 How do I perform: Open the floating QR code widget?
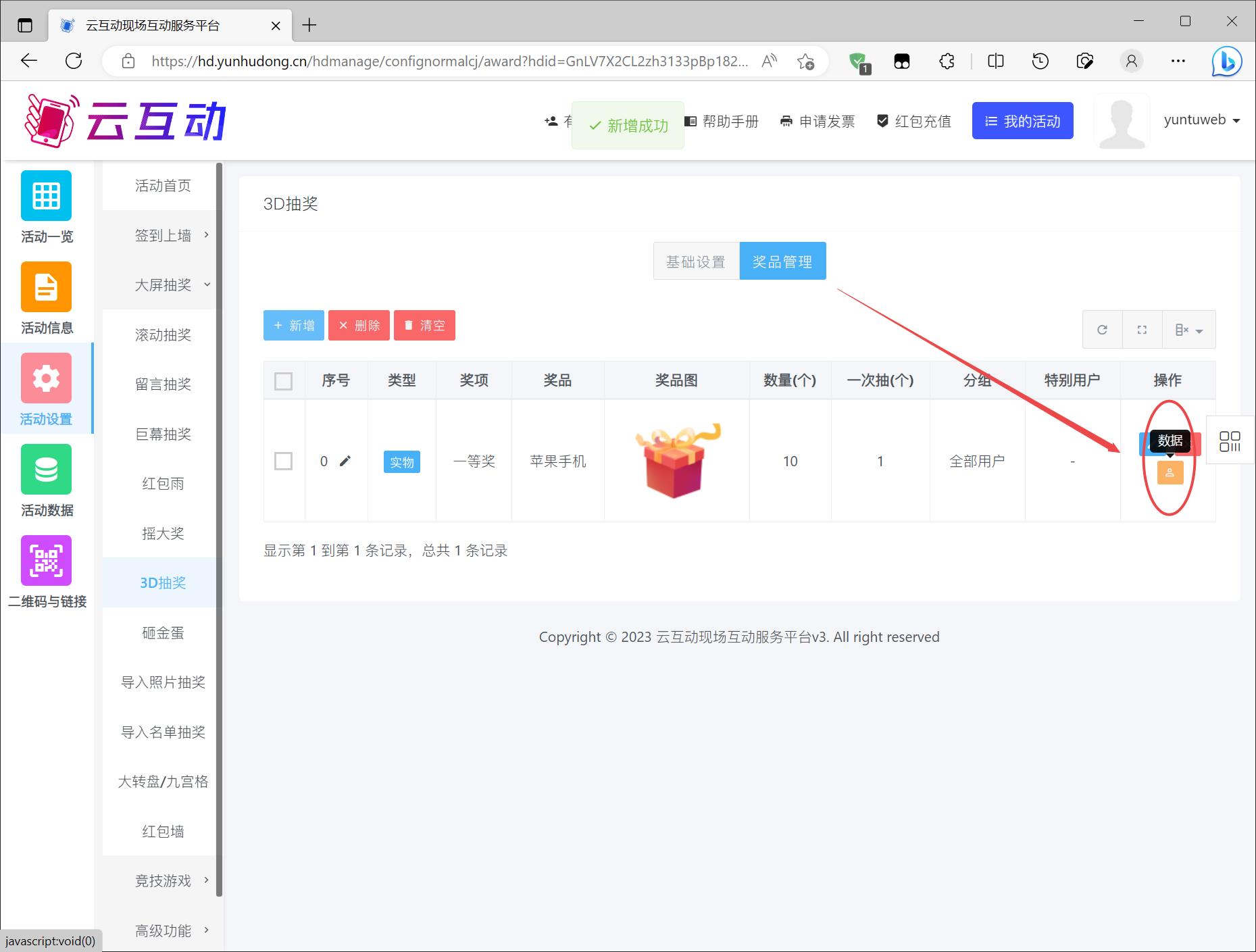coord(1230,441)
